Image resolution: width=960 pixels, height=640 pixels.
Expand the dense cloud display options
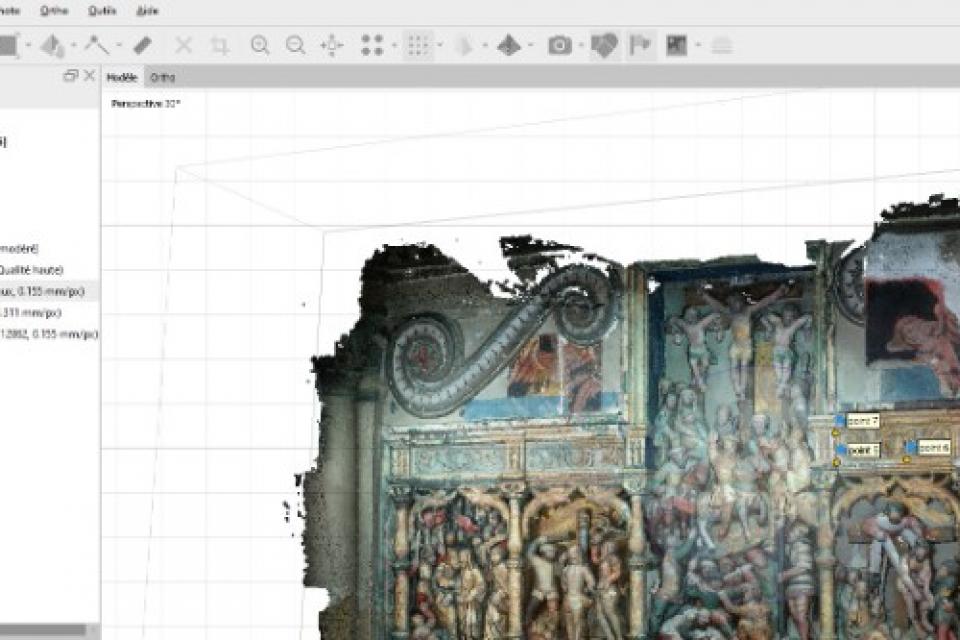(440, 45)
